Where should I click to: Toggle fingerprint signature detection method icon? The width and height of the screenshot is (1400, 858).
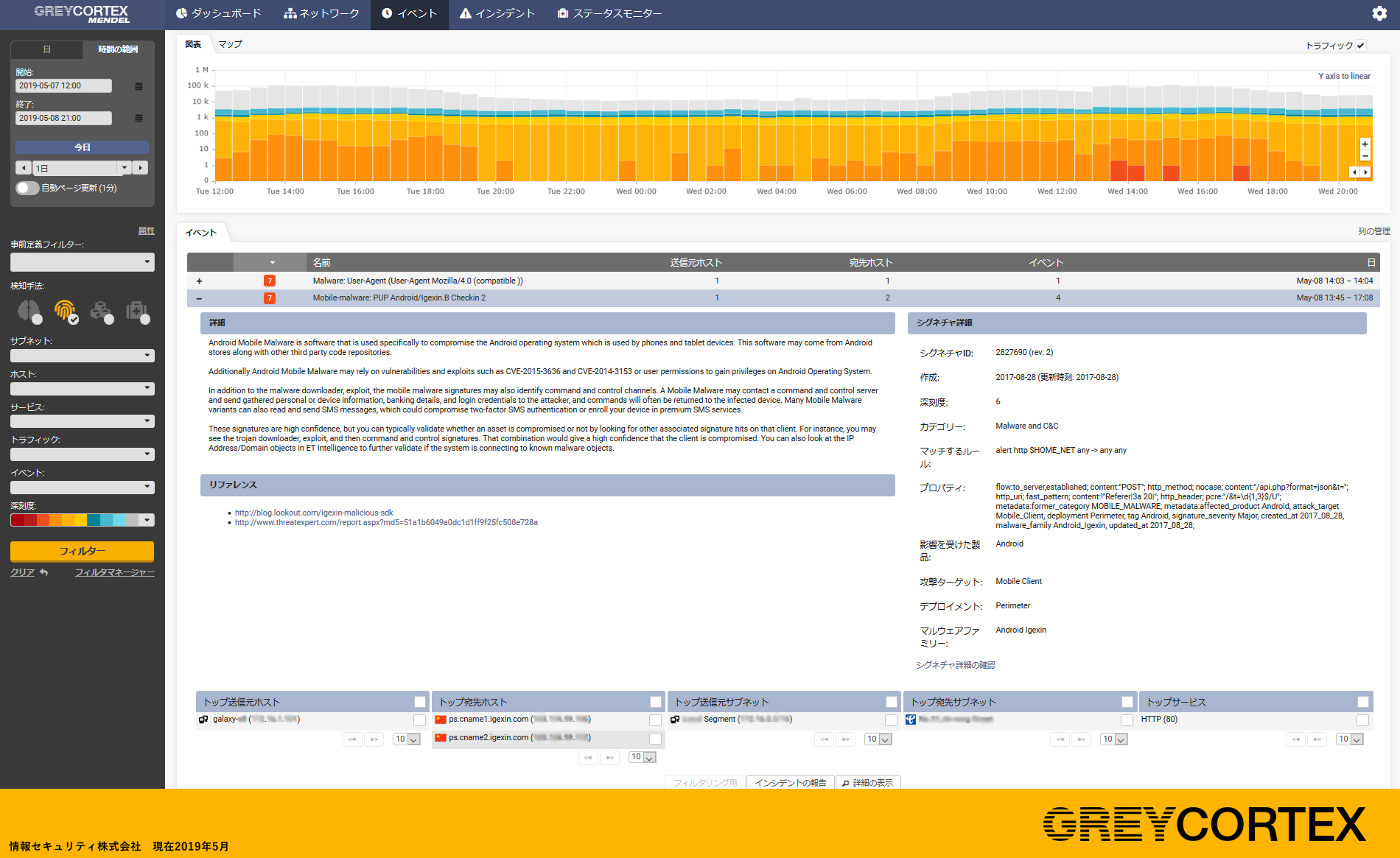pos(66,312)
